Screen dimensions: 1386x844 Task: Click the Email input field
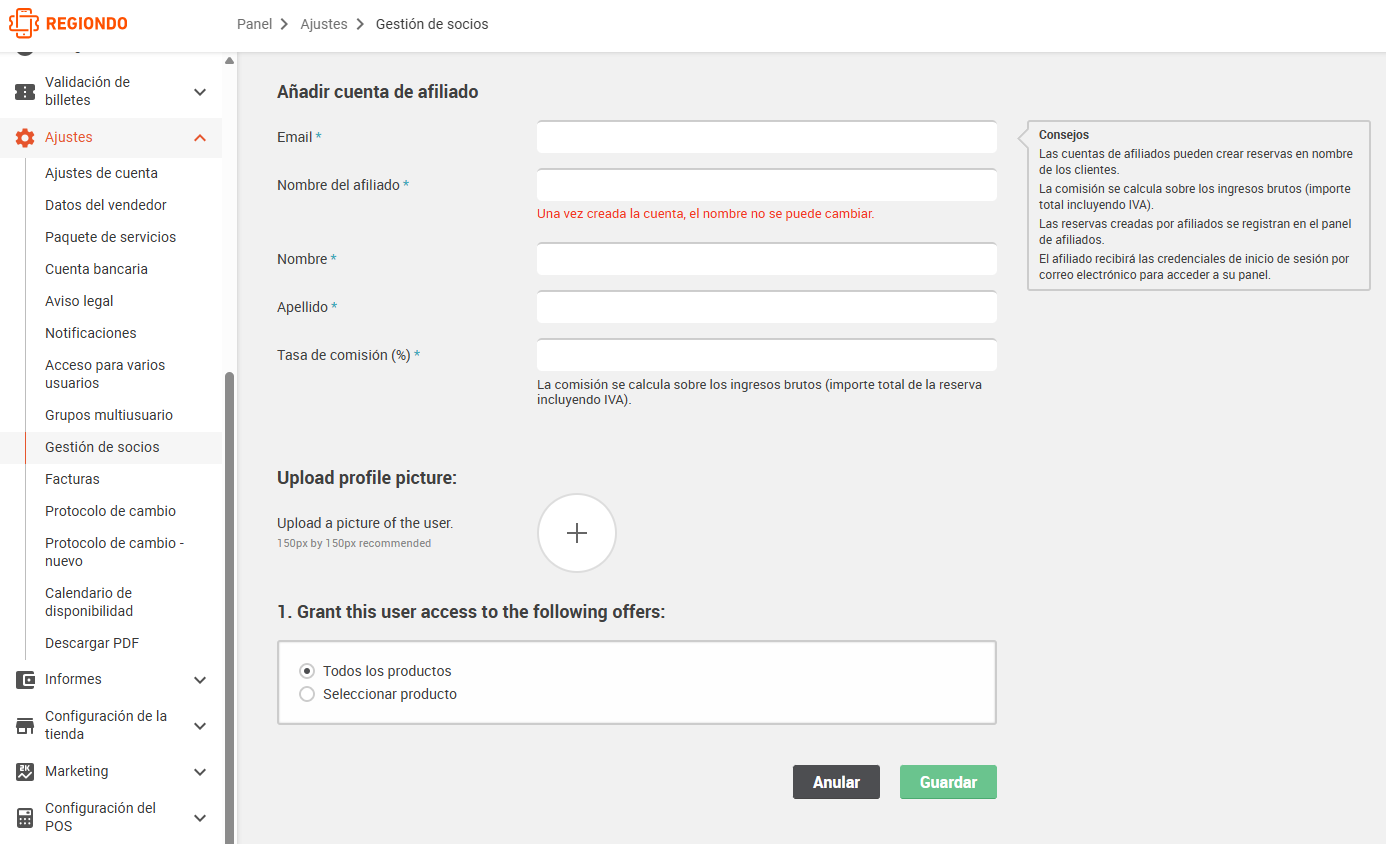tap(767, 137)
